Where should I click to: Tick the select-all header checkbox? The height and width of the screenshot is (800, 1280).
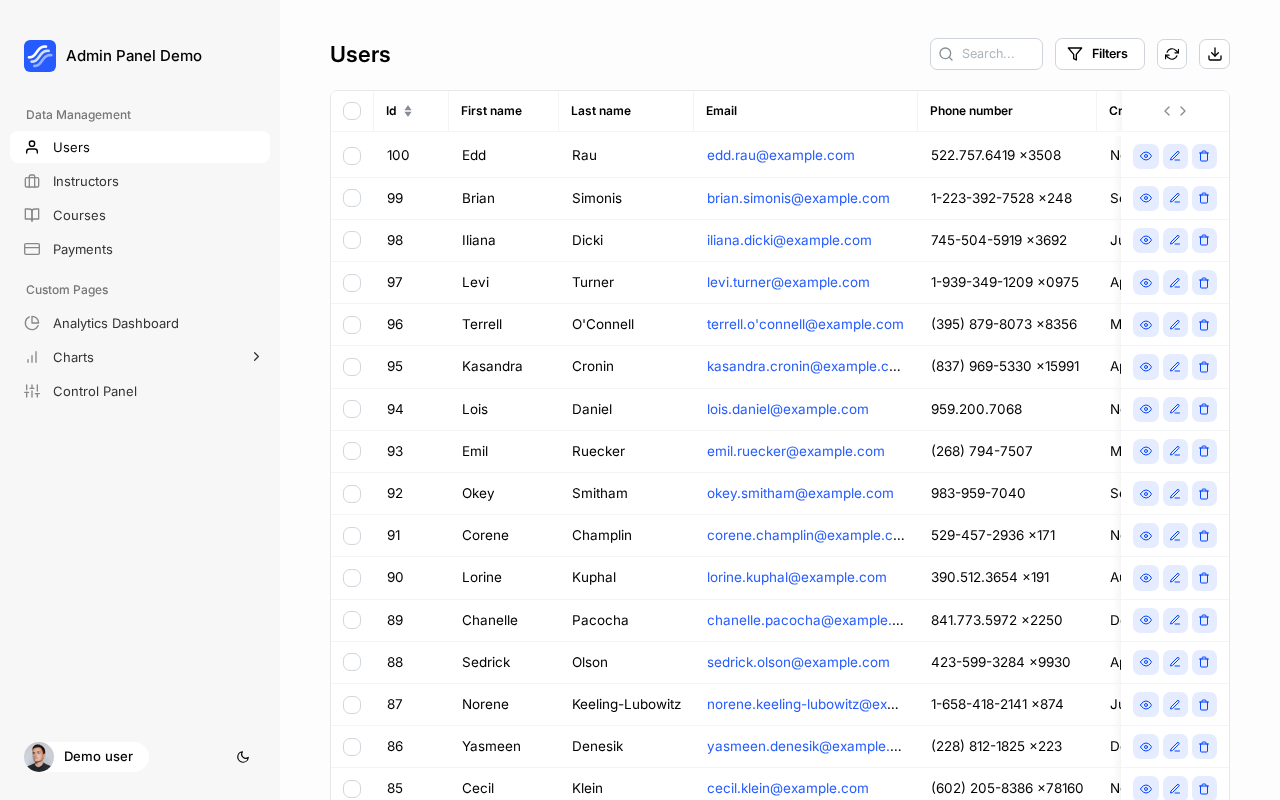352,111
